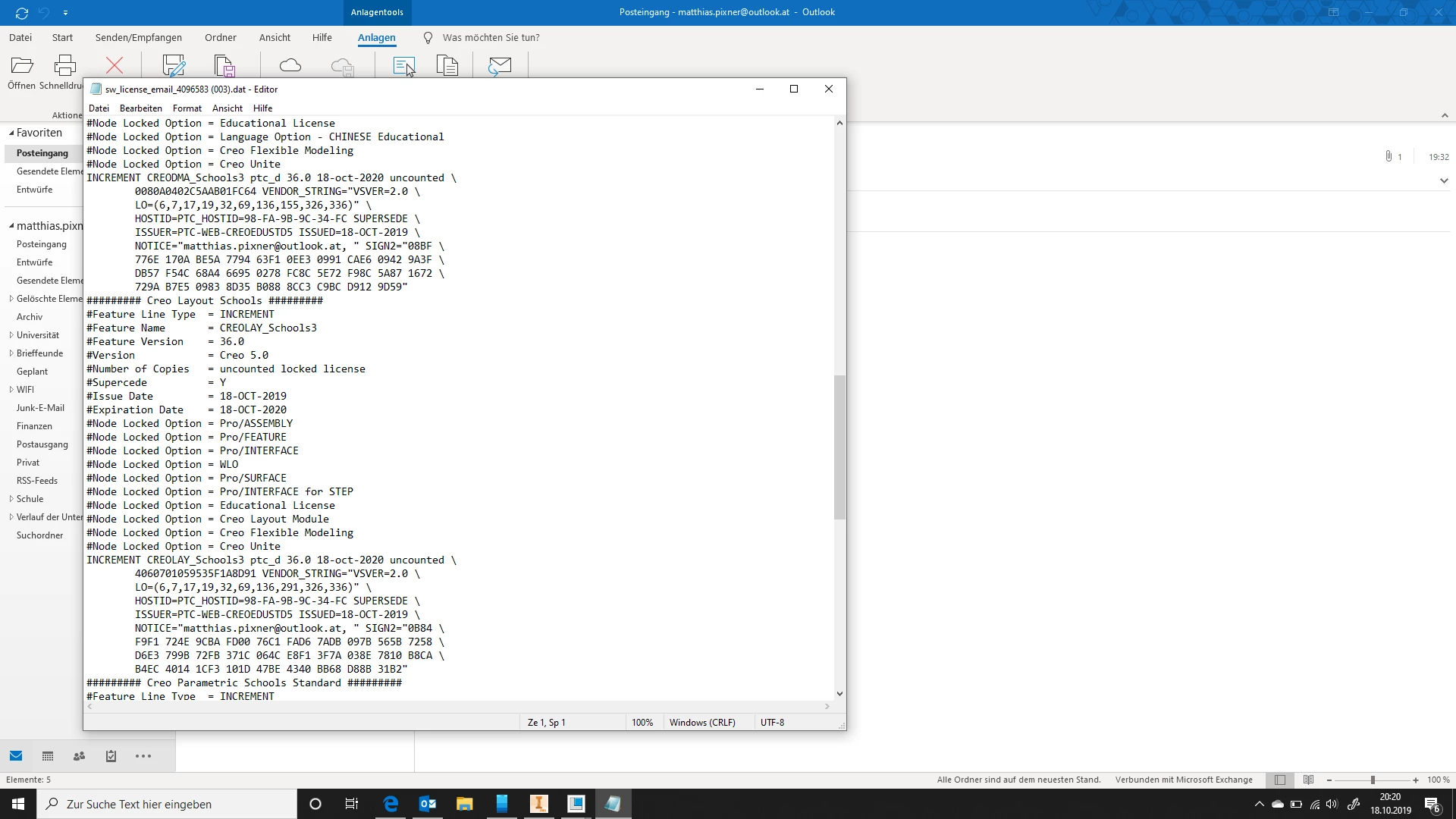Click the Schnelldruck printer icon
This screenshot has height=819, width=1456.
[64, 66]
